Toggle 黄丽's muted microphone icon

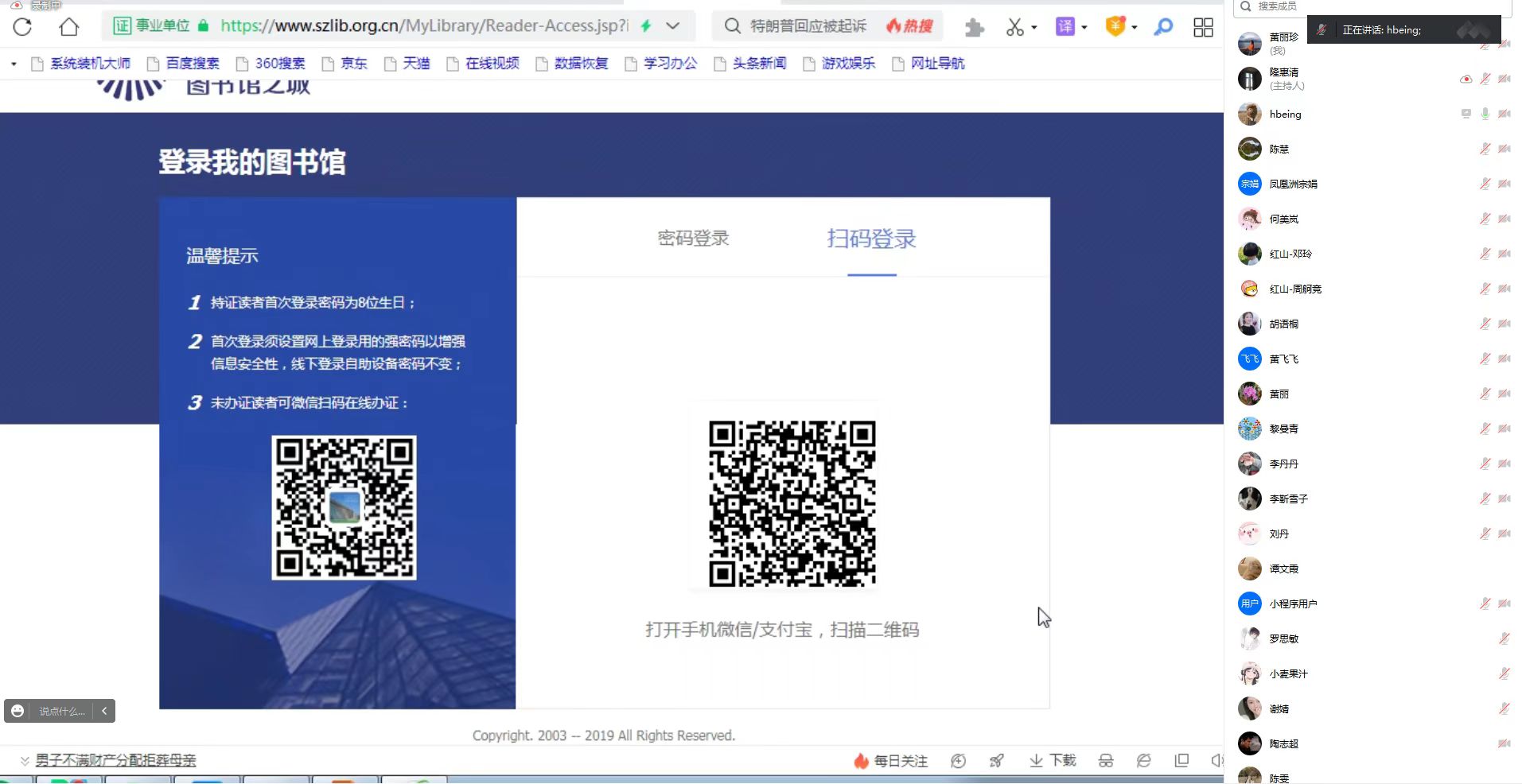coord(1485,394)
